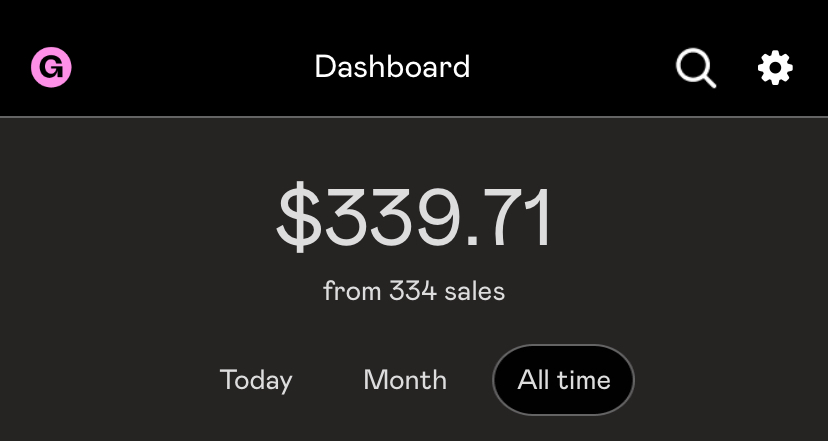Show this month's sales earnings
828x441 pixels.
405,380
